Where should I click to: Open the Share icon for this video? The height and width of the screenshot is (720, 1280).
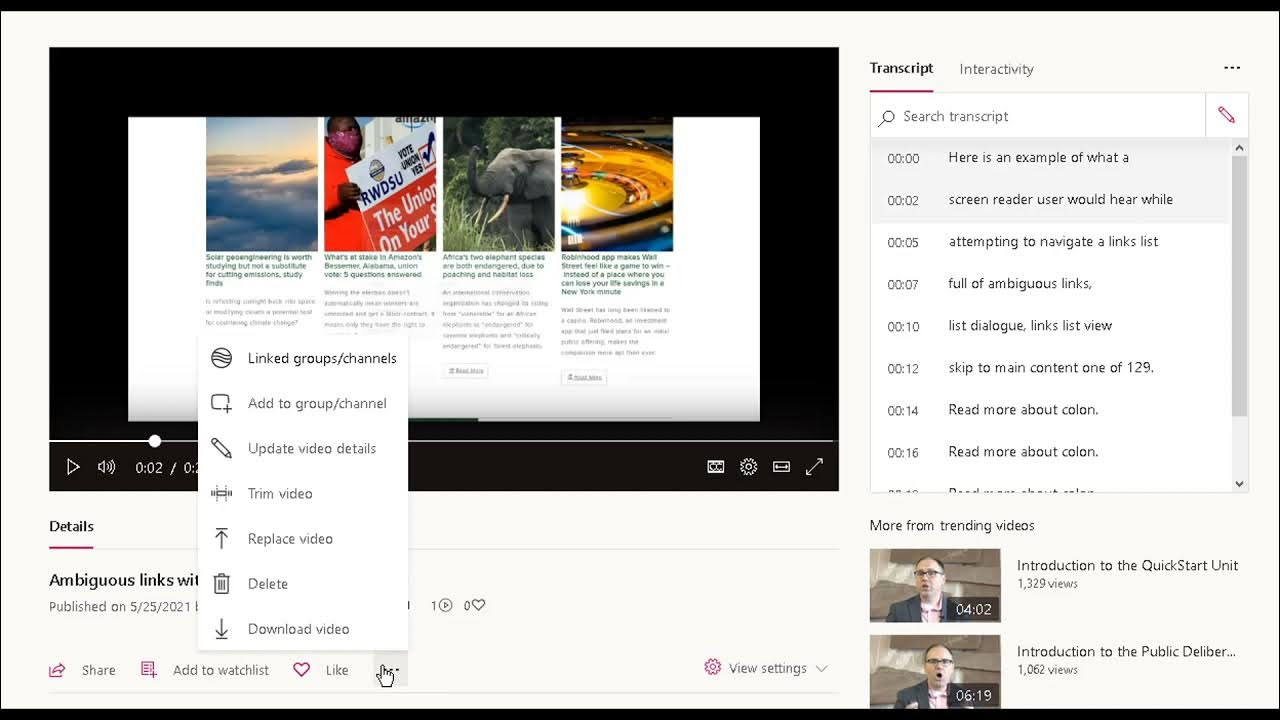(x=57, y=670)
